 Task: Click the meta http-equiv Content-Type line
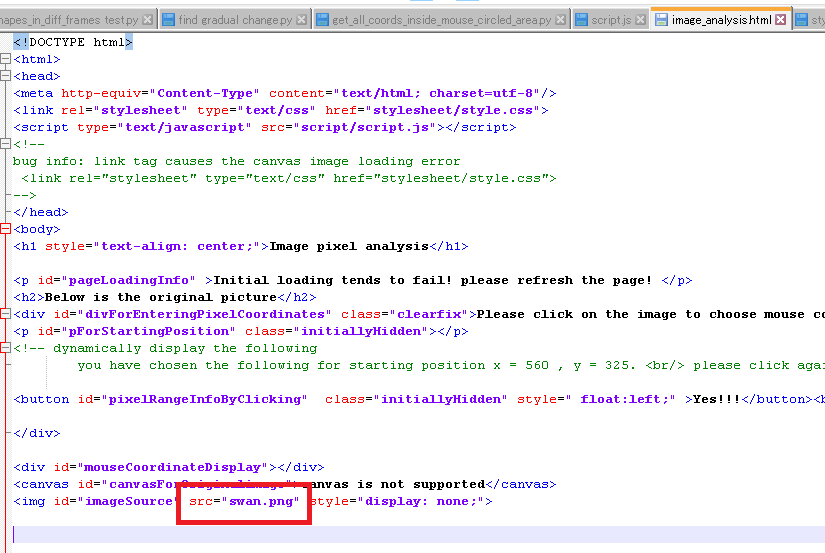(x=285, y=94)
